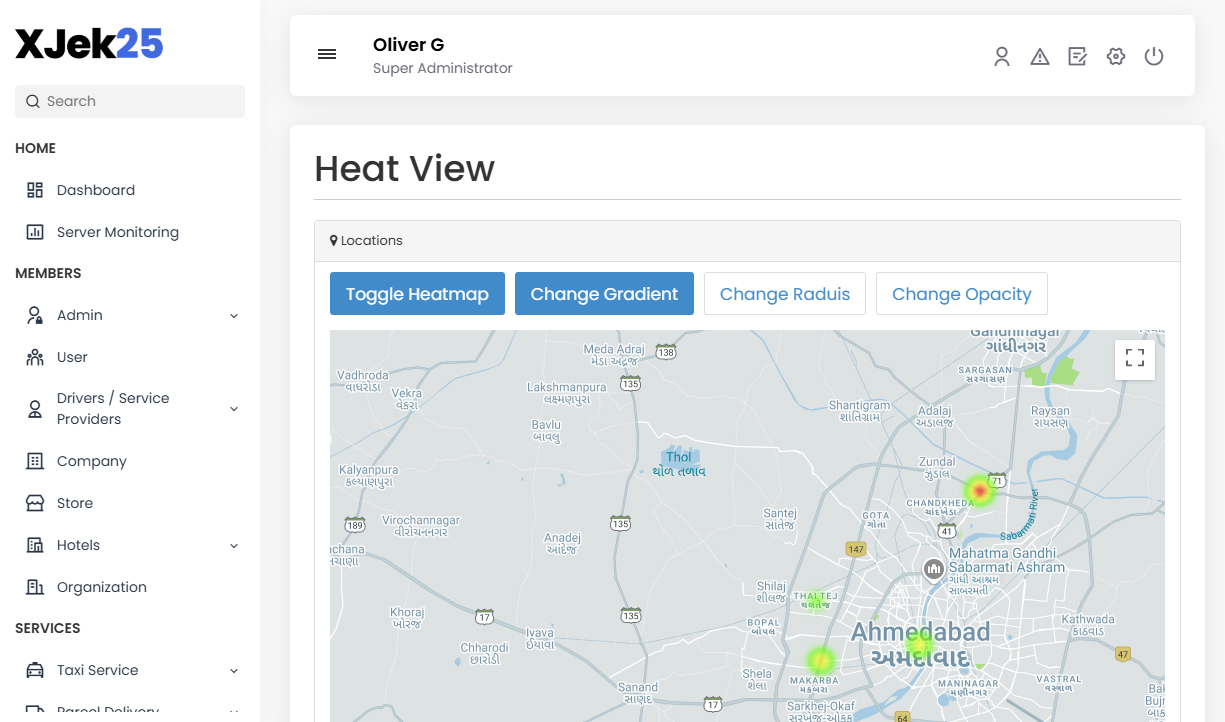Go to Server Monitoring page
The height and width of the screenshot is (722, 1225).
(x=117, y=232)
